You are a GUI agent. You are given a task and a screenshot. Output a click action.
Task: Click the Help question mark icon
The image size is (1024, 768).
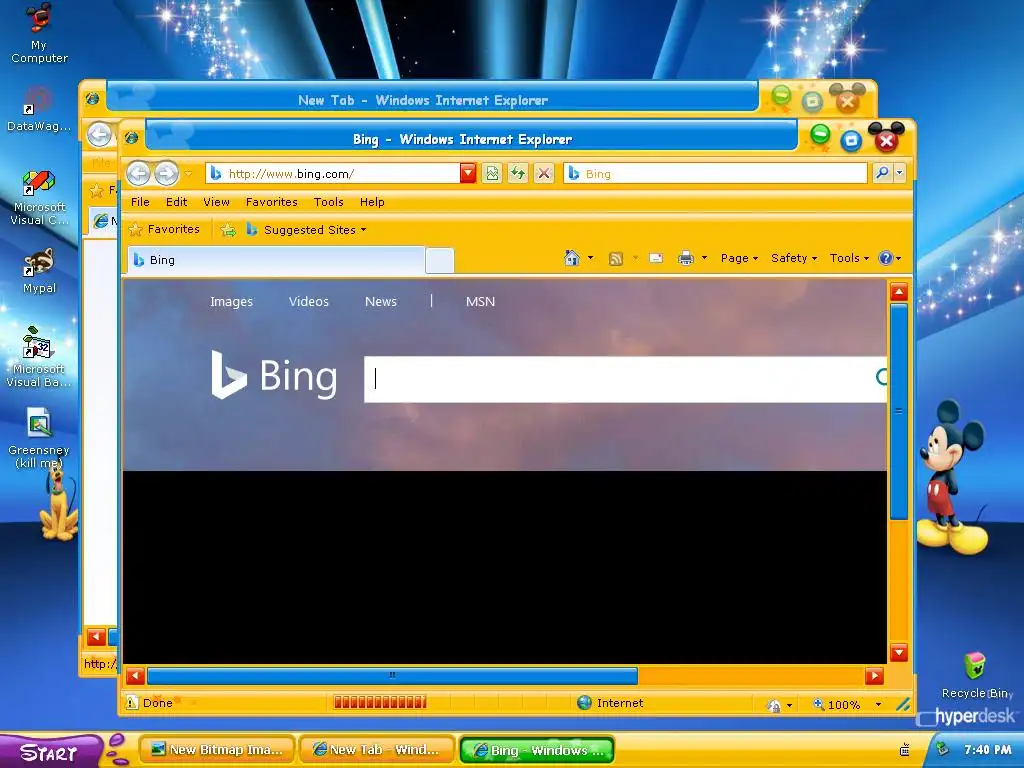[886, 258]
